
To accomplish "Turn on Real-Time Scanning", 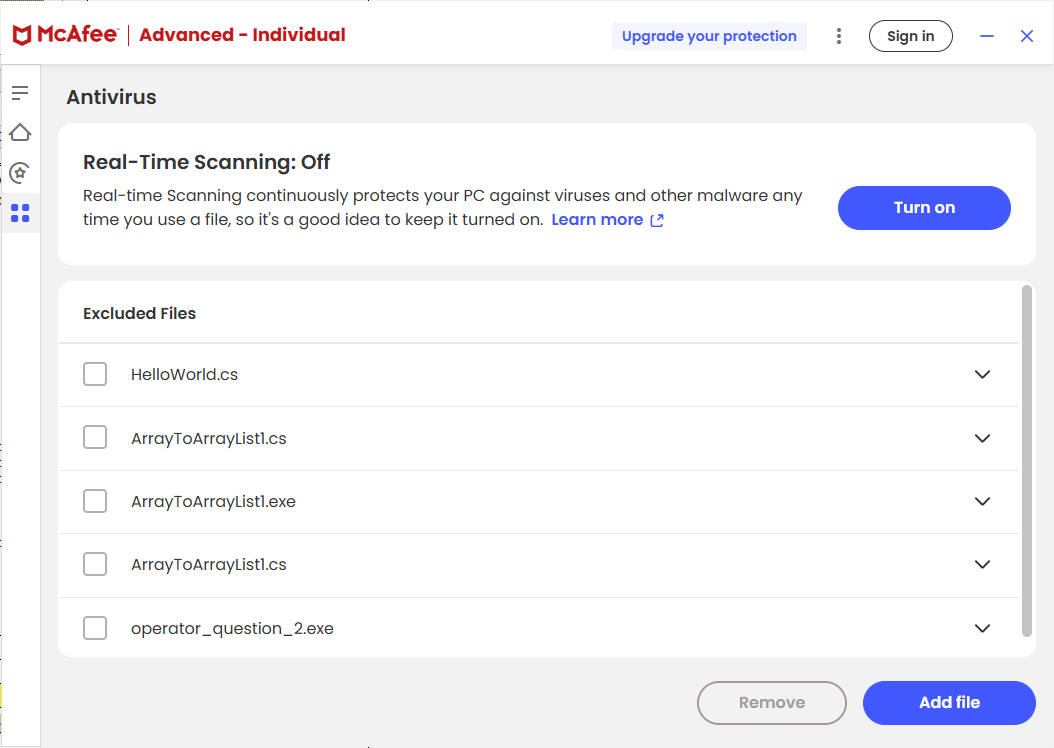I will coord(924,208).
